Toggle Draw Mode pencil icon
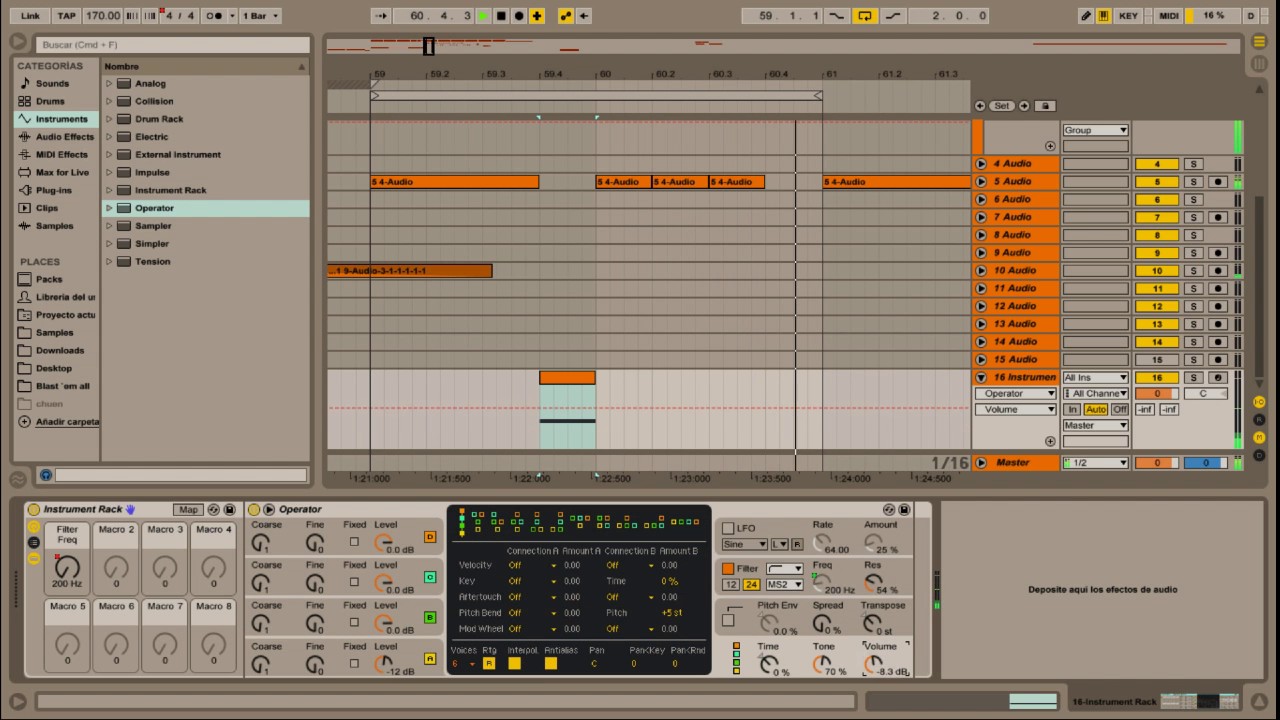This screenshot has width=1280, height=720. pos(1086,16)
